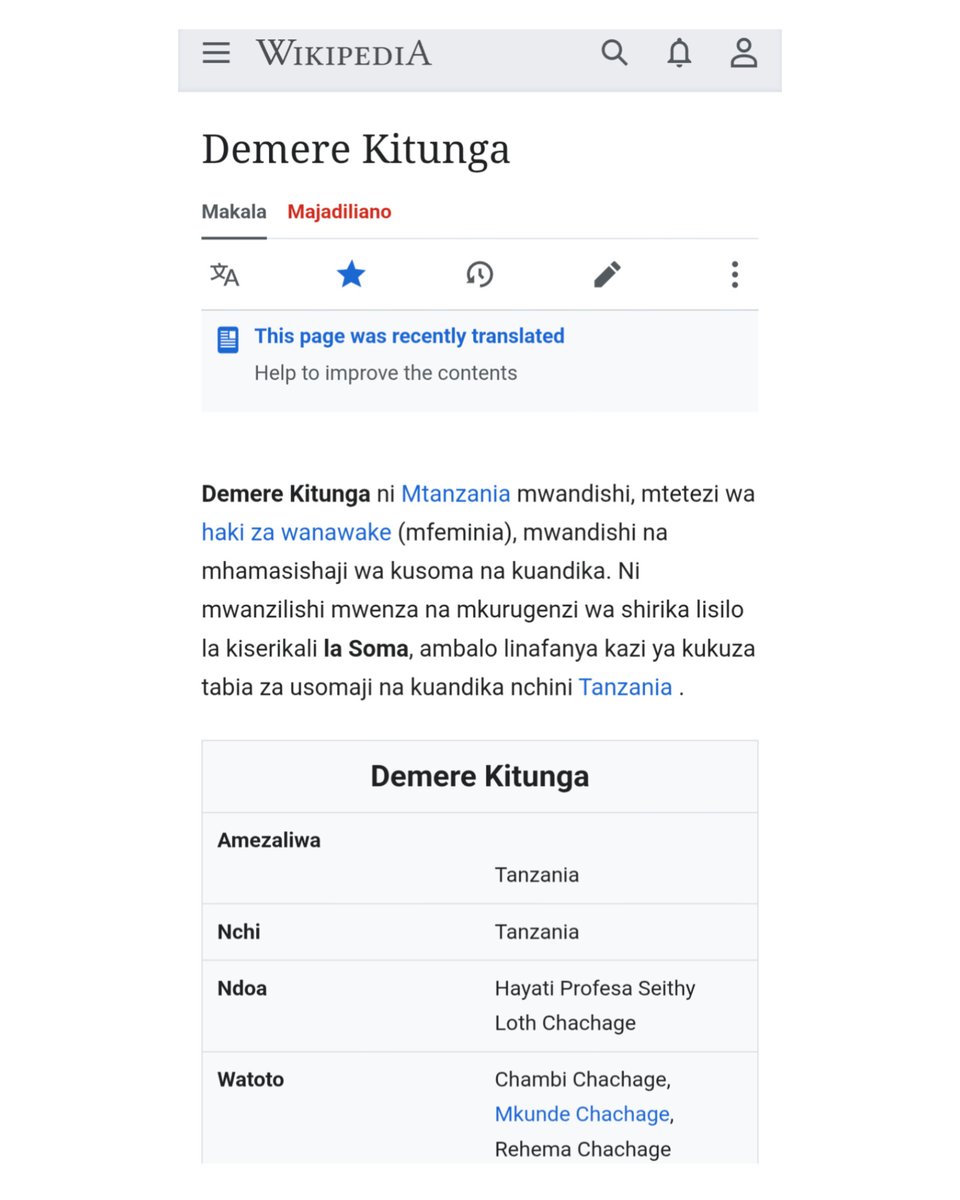
Task: Open the search icon
Action: pos(615,53)
